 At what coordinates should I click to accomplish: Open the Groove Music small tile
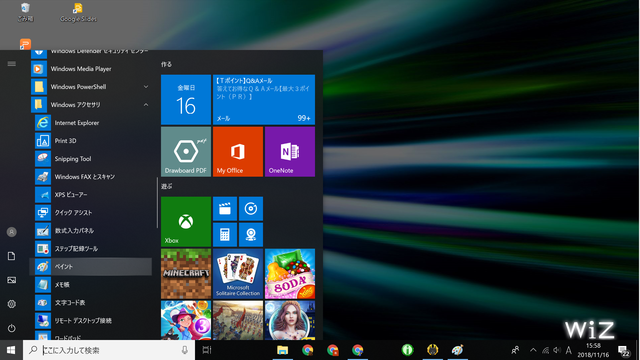(x=251, y=209)
